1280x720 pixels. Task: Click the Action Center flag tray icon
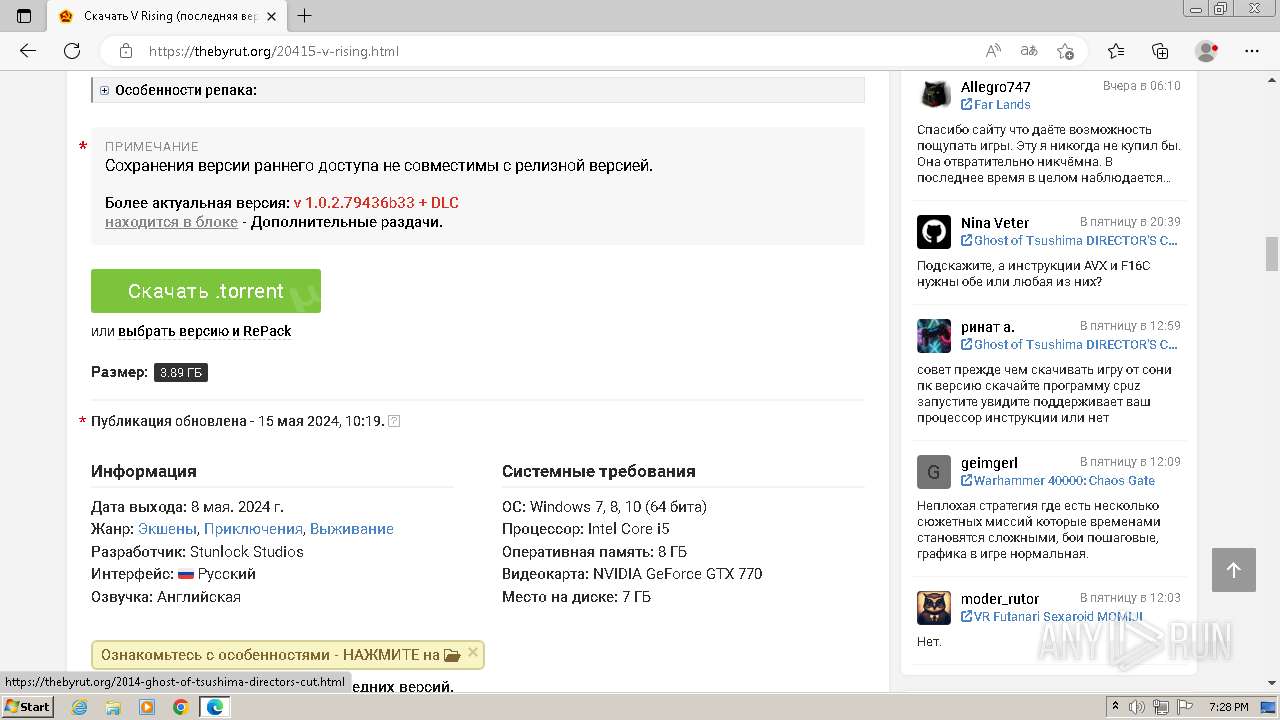point(1187,707)
